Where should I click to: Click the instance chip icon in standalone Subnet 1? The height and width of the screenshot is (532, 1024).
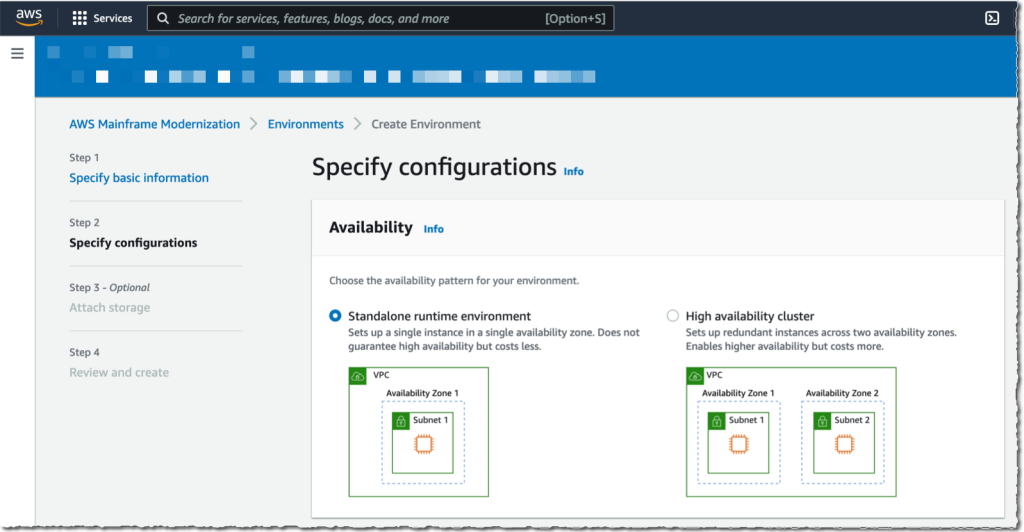(423, 445)
